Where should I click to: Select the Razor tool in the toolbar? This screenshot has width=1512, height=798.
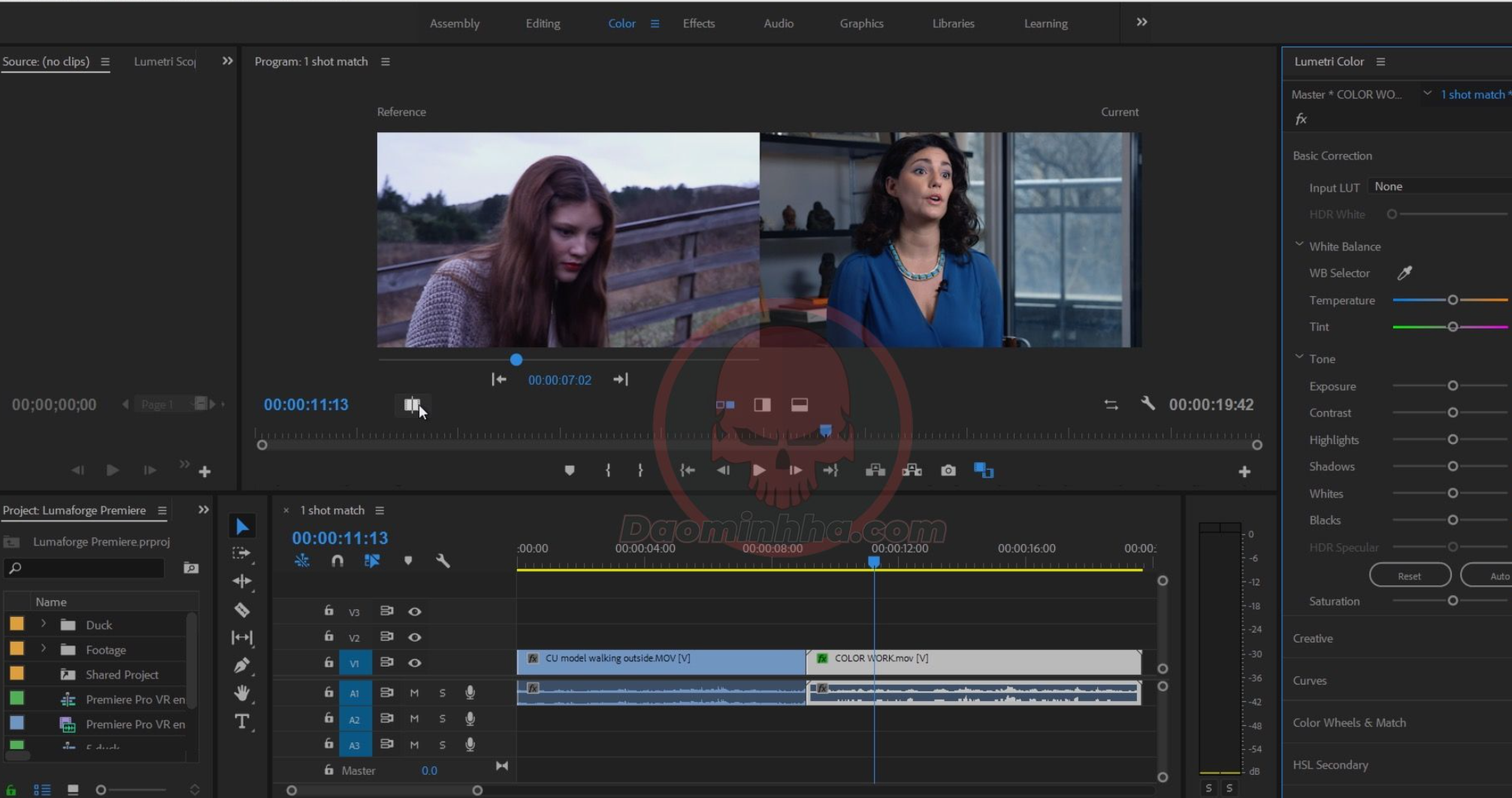pos(242,609)
